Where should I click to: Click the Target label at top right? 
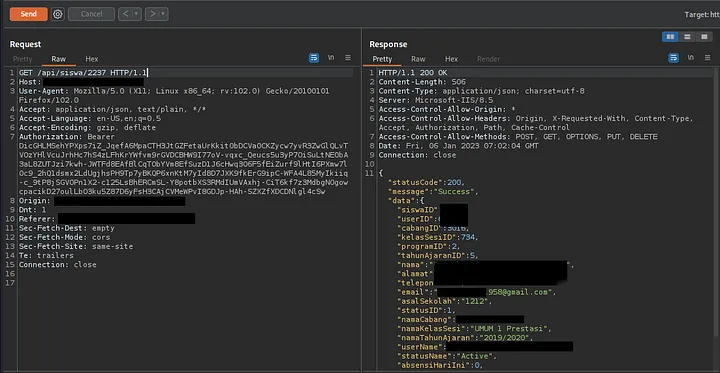click(702, 14)
